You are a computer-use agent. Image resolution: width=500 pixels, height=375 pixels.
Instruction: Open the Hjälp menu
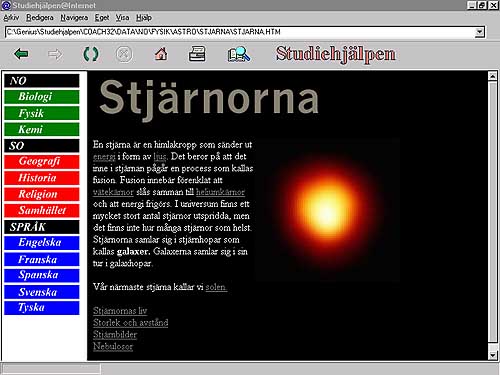point(144,18)
